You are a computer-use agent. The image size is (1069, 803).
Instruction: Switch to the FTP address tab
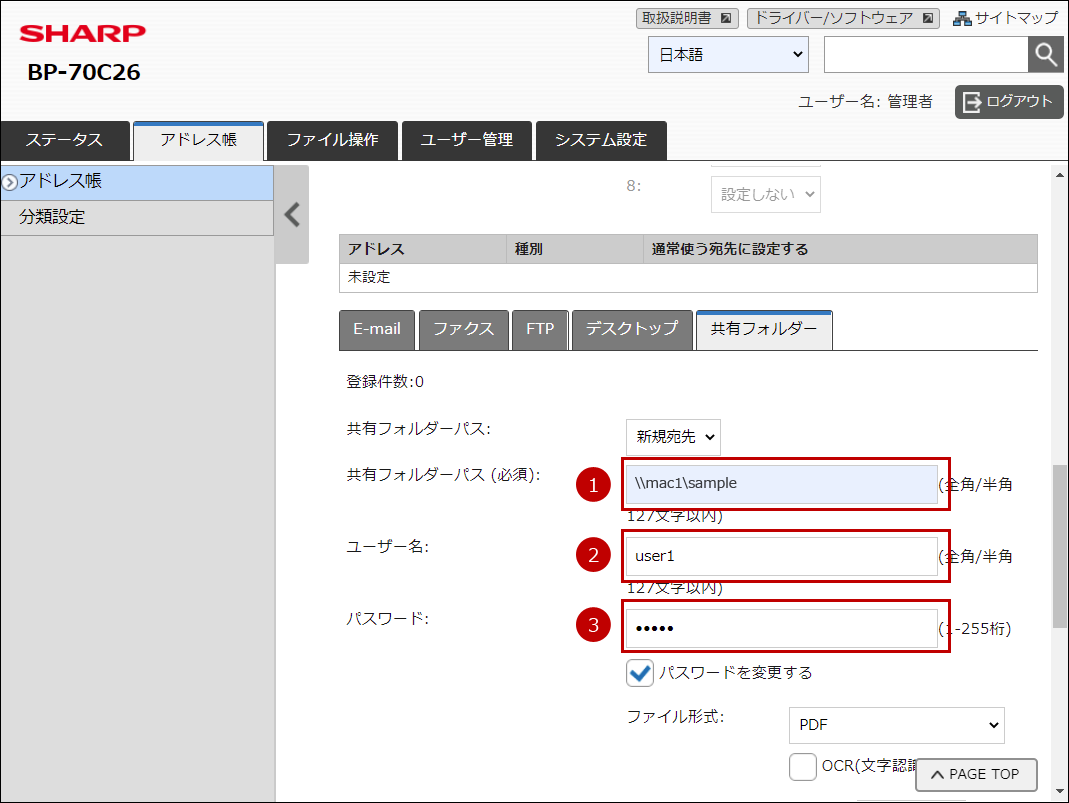540,330
